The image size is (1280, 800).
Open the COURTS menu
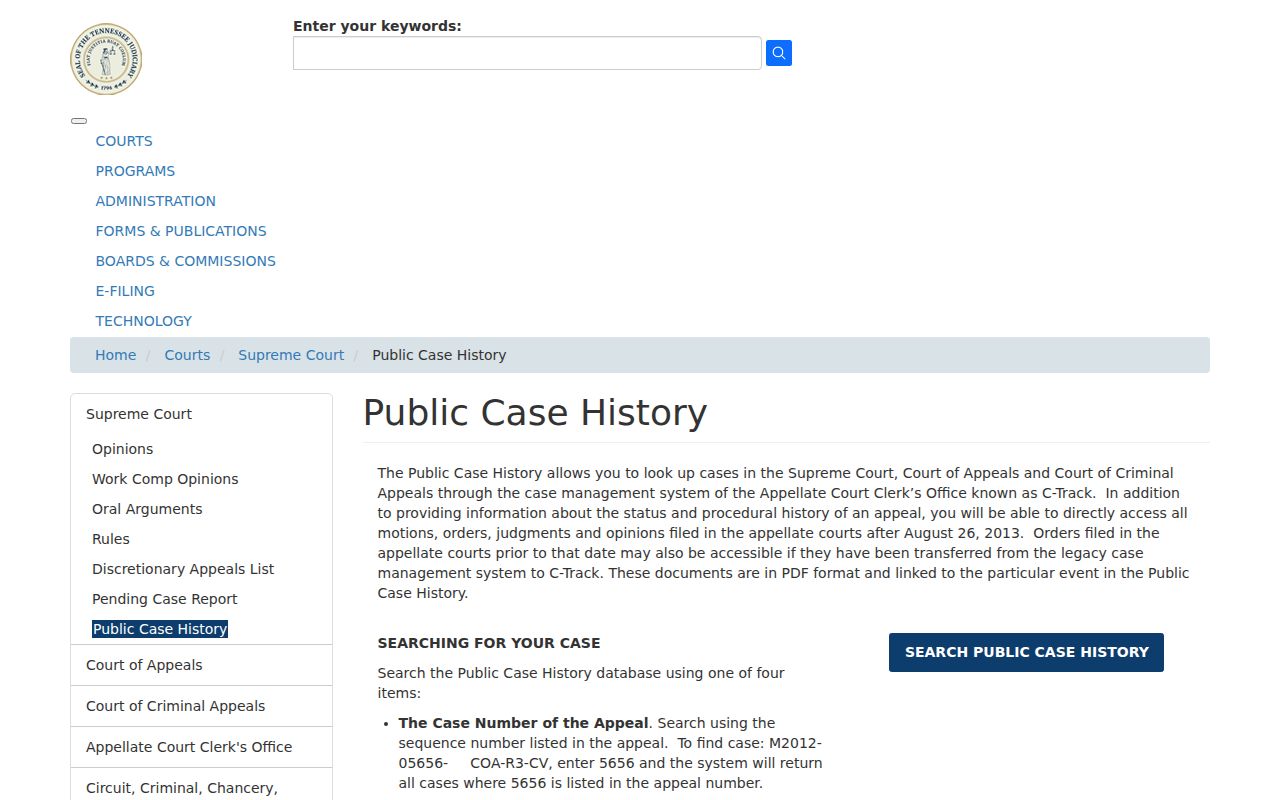[x=124, y=141]
